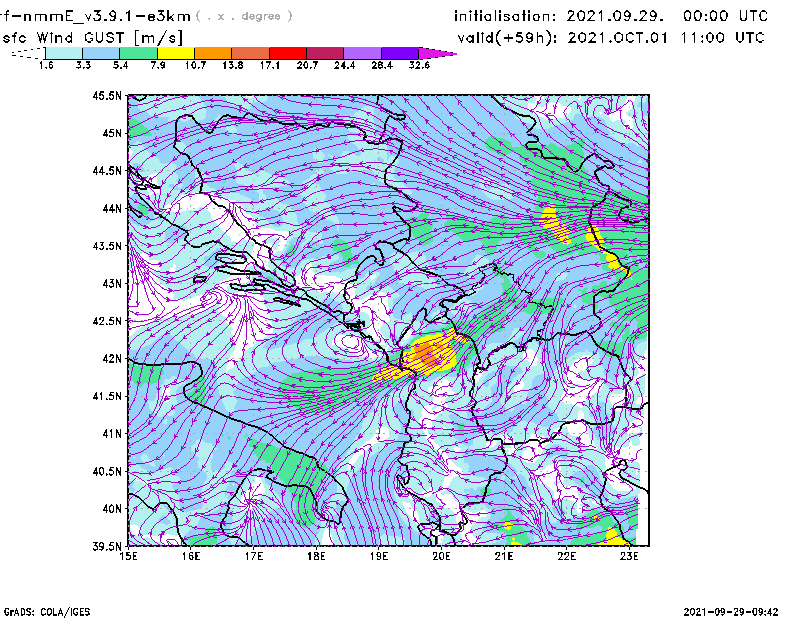
Task: Click the 23E longitude label
Action: click(629, 556)
